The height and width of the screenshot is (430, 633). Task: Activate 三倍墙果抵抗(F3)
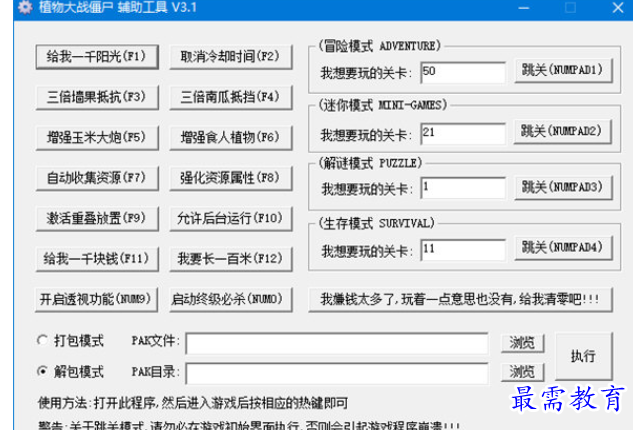[x=97, y=97]
